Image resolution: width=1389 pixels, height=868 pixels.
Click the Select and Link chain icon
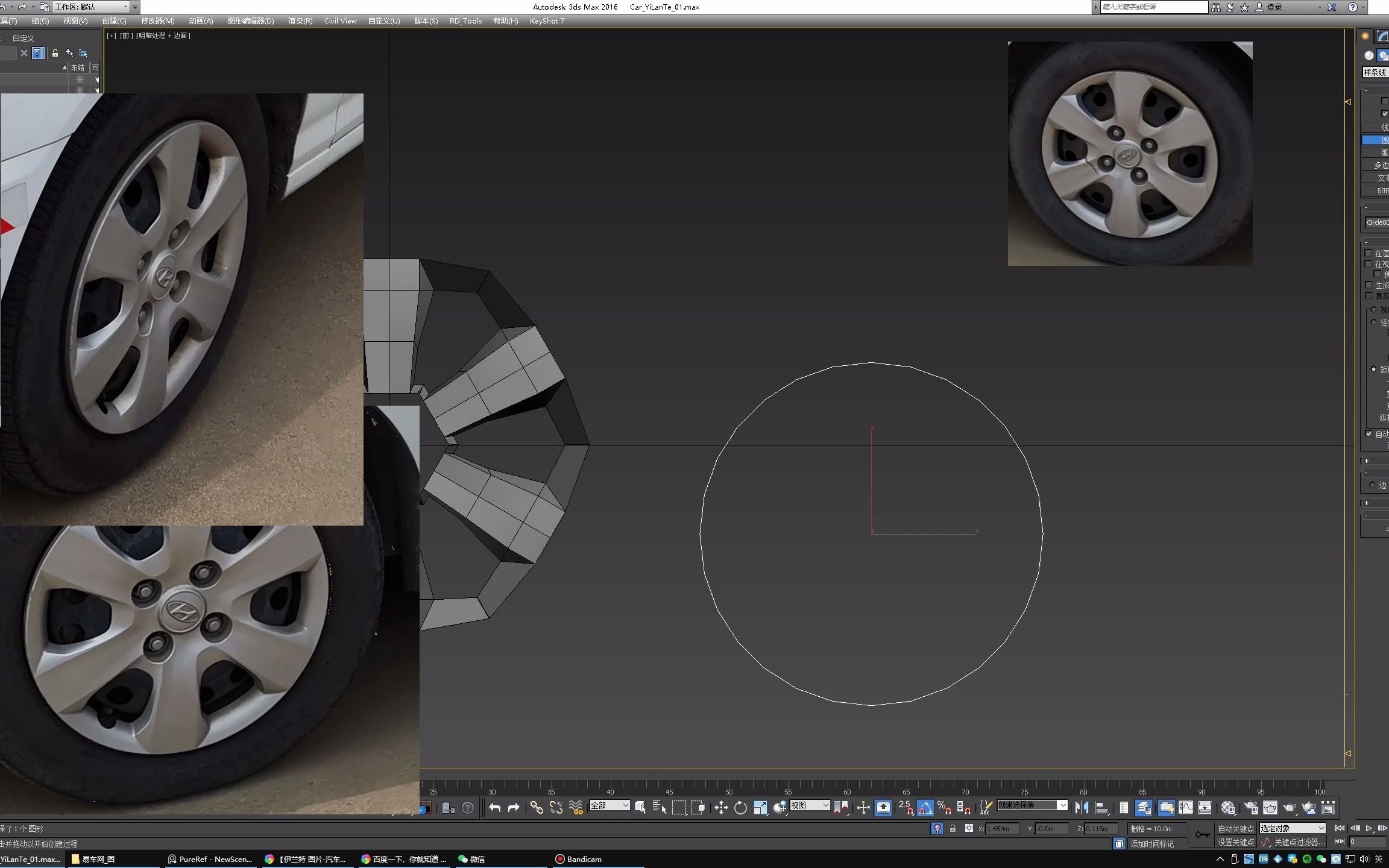[x=537, y=808]
